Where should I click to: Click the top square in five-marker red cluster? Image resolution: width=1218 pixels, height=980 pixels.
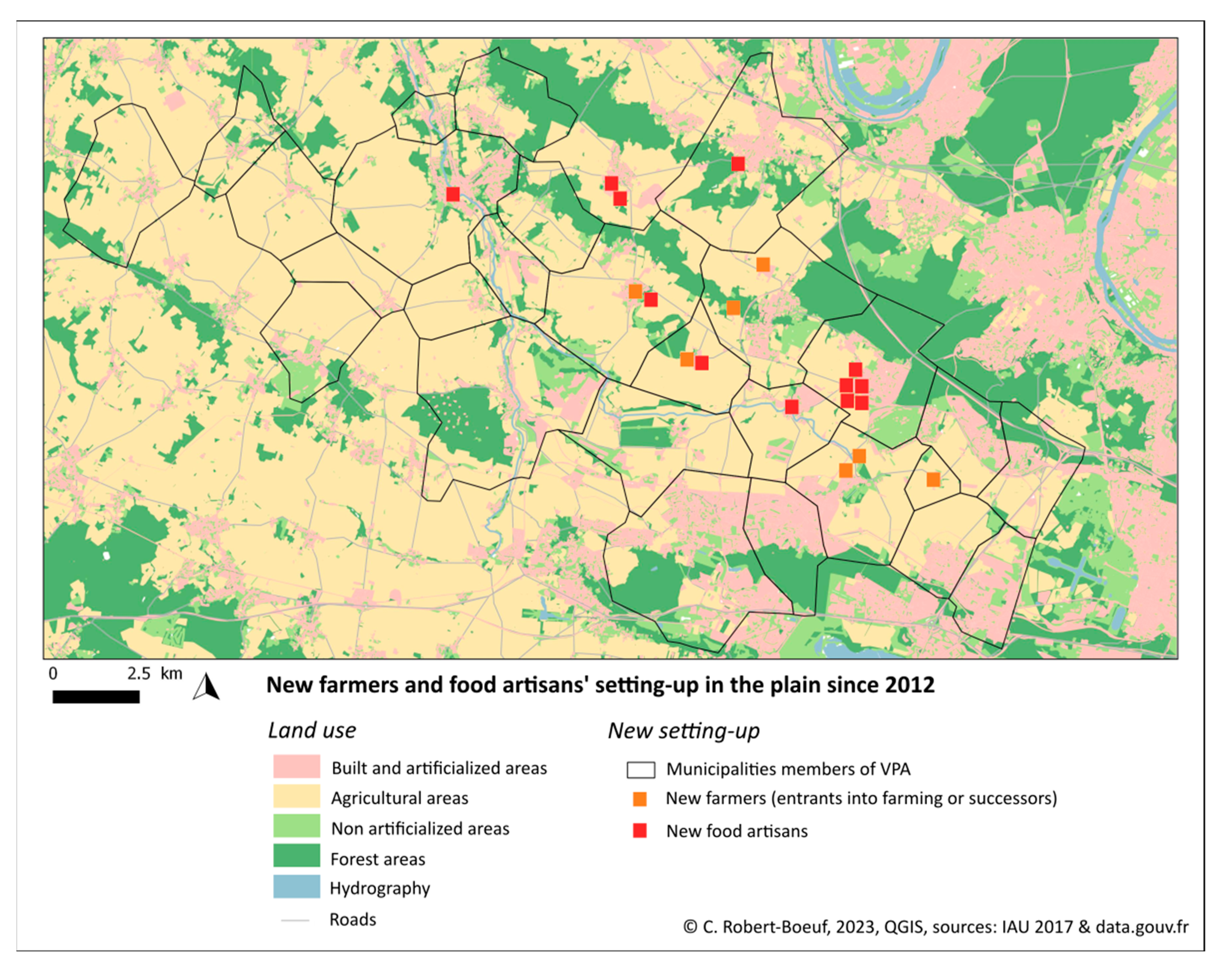(855, 370)
